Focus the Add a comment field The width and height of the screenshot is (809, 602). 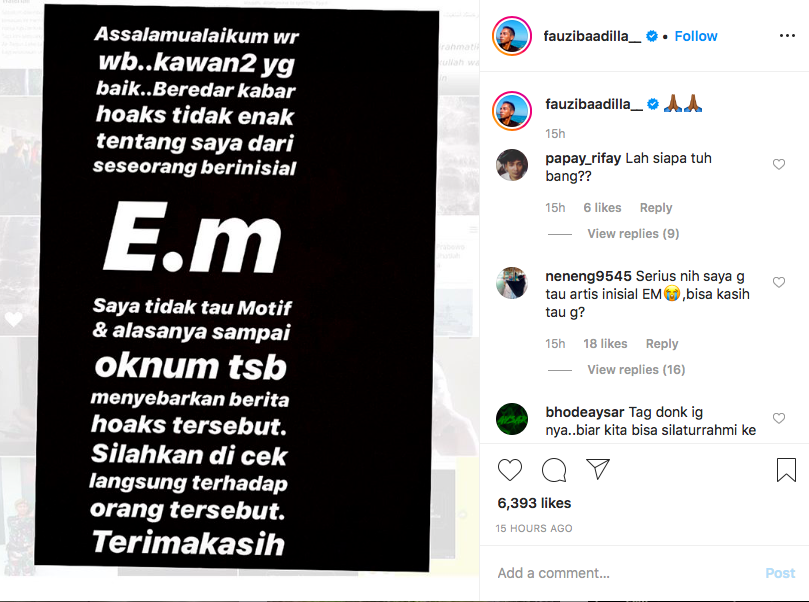(619, 573)
